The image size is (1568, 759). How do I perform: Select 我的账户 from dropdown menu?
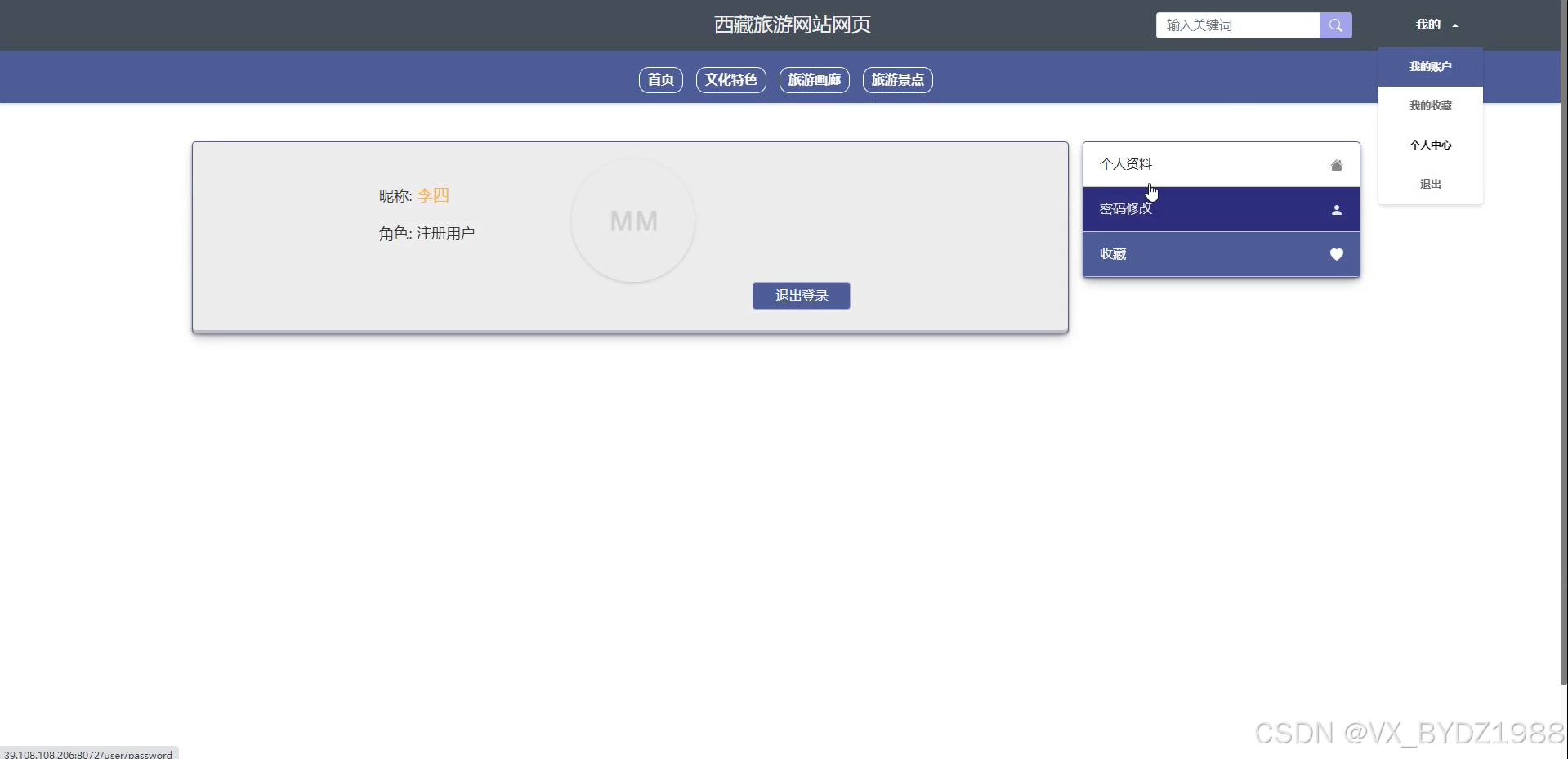tap(1431, 67)
